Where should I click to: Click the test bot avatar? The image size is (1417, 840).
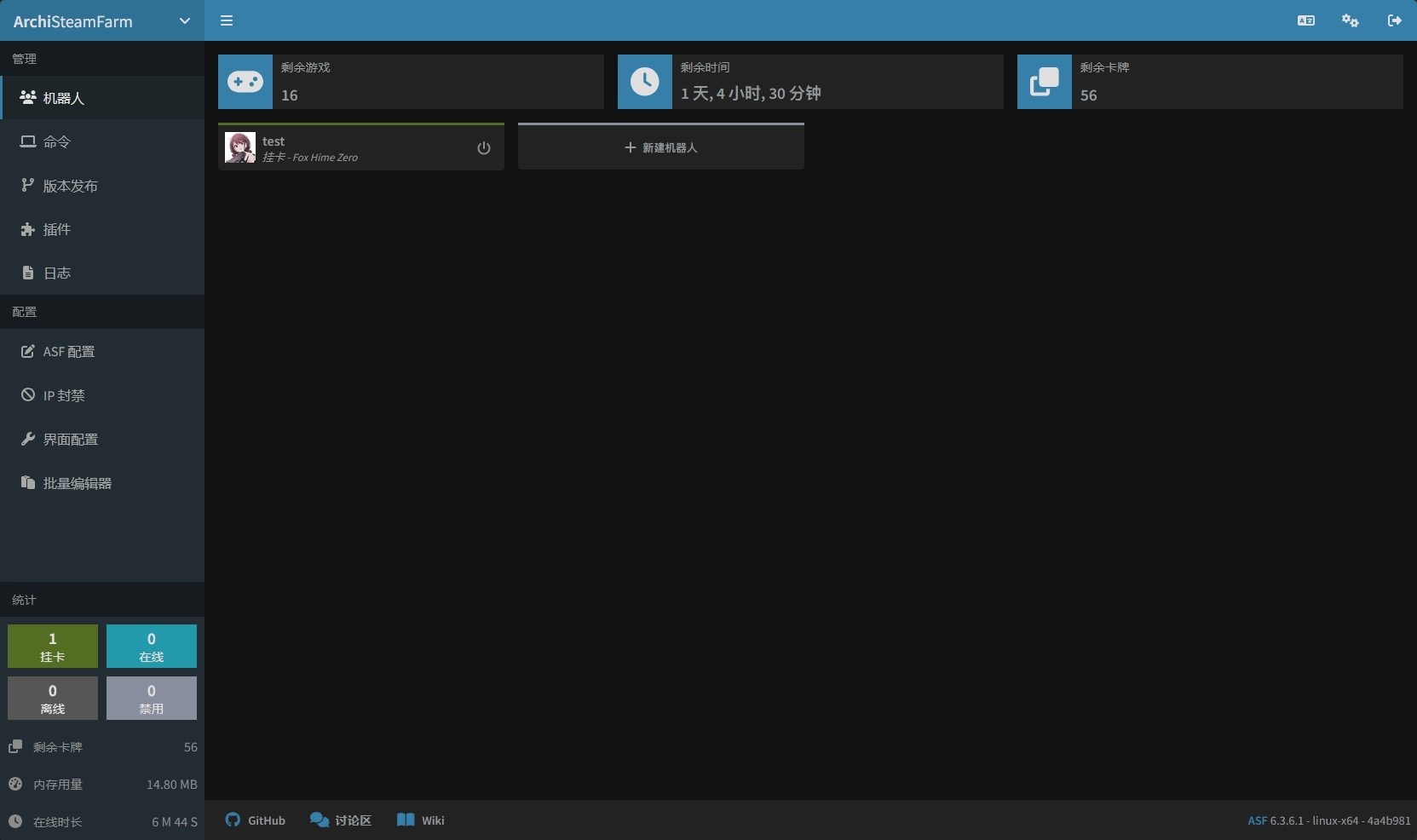[x=240, y=147]
